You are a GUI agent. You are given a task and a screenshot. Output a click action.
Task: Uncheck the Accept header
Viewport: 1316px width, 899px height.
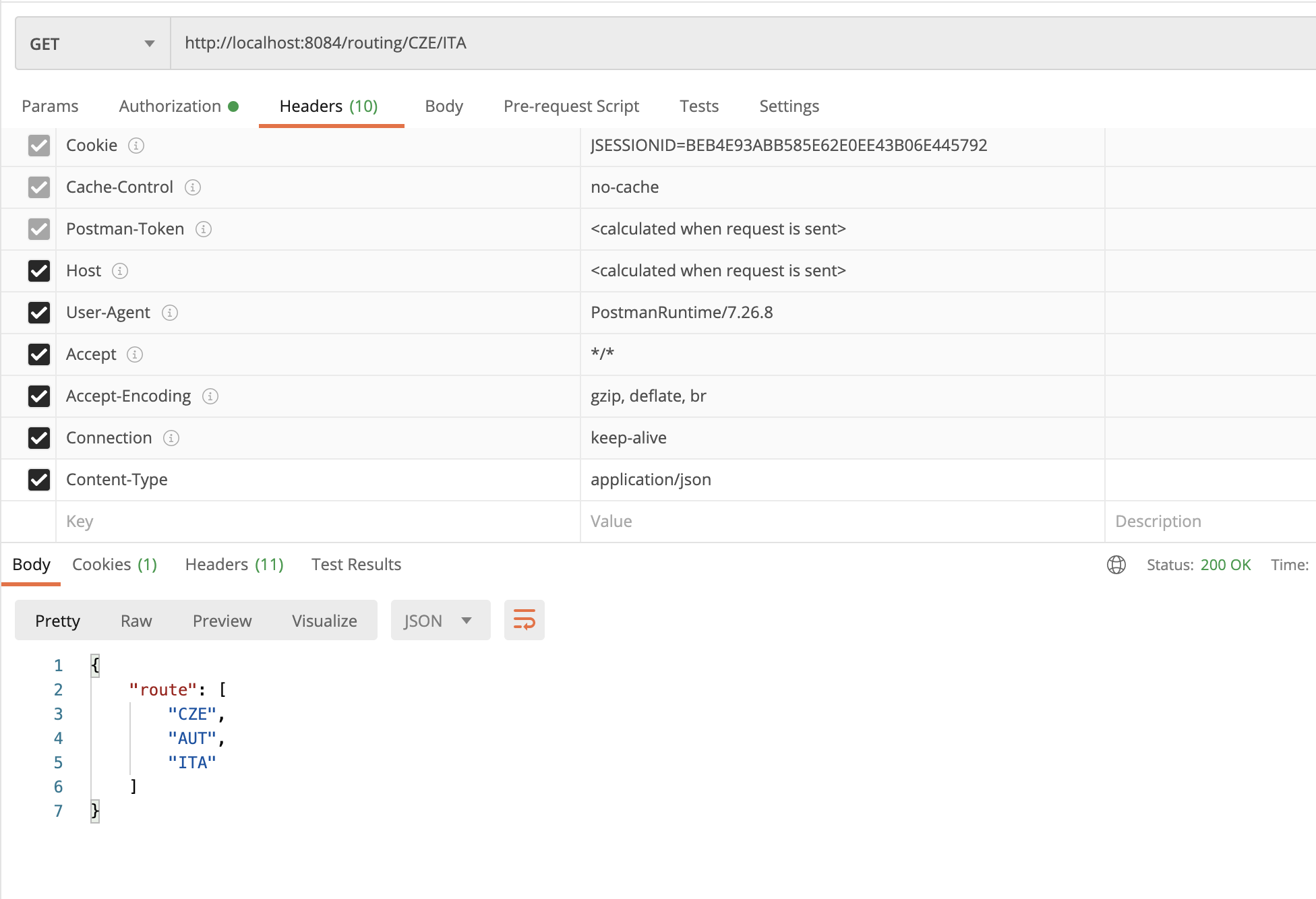(39, 354)
